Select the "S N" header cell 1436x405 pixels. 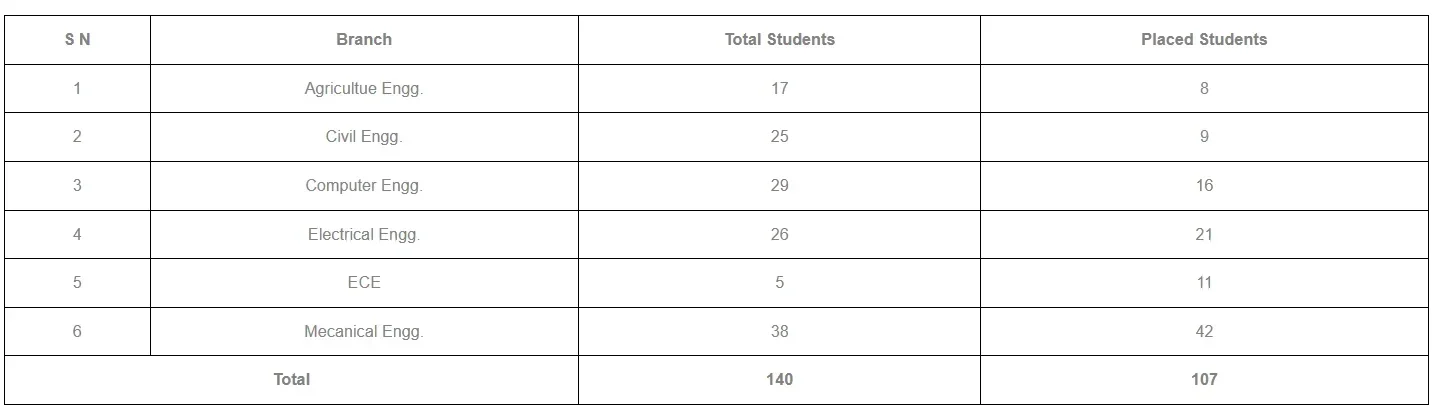(x=77, y=40)
